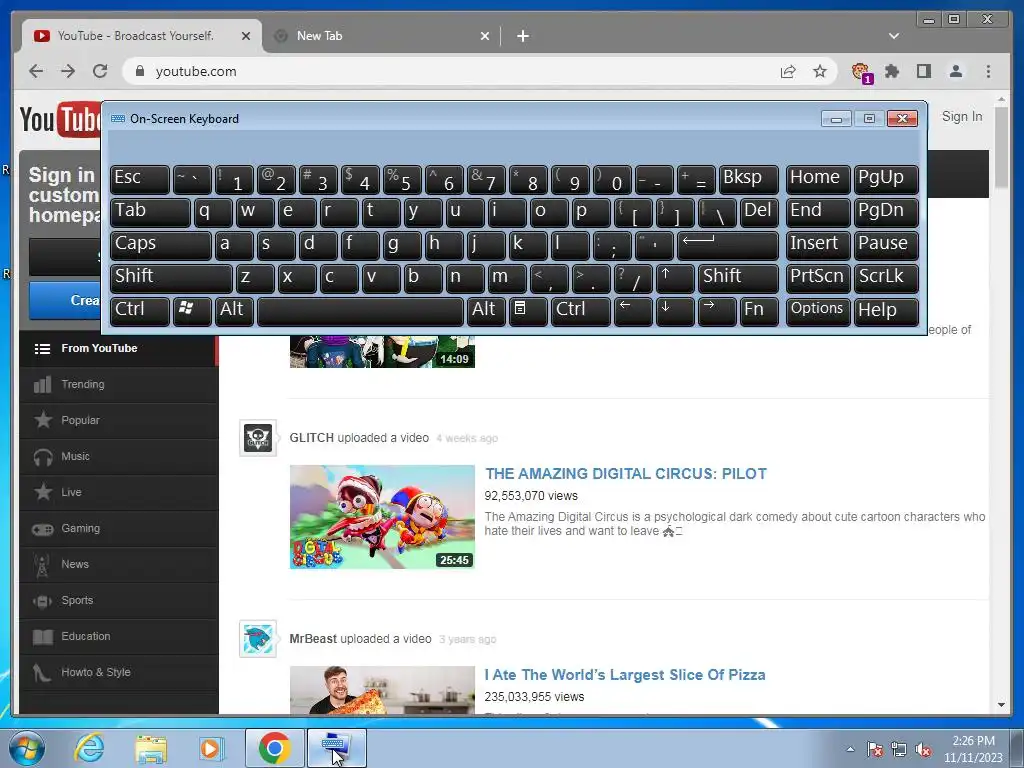The width and height of the screenshot is (1024, 768).
Task: Click the down arrow key on keyboard
Action: click(675, 311)
